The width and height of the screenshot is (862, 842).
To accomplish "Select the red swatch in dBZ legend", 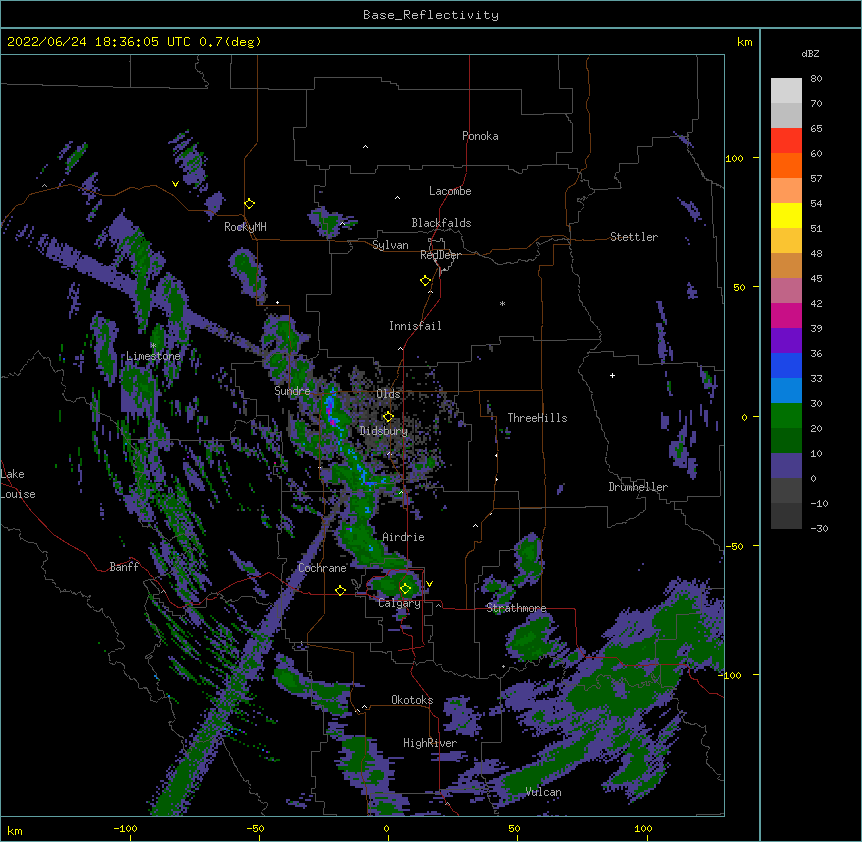I will (786, 141).
